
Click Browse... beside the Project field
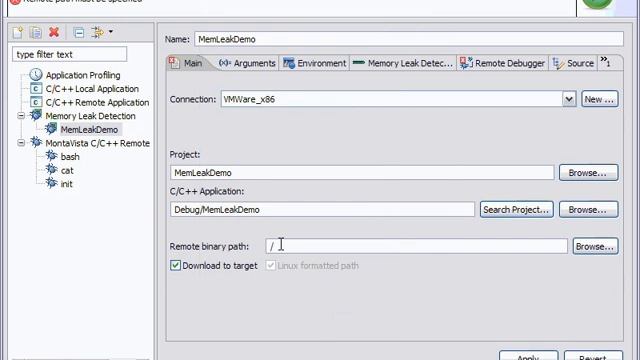tap(588, 173)
